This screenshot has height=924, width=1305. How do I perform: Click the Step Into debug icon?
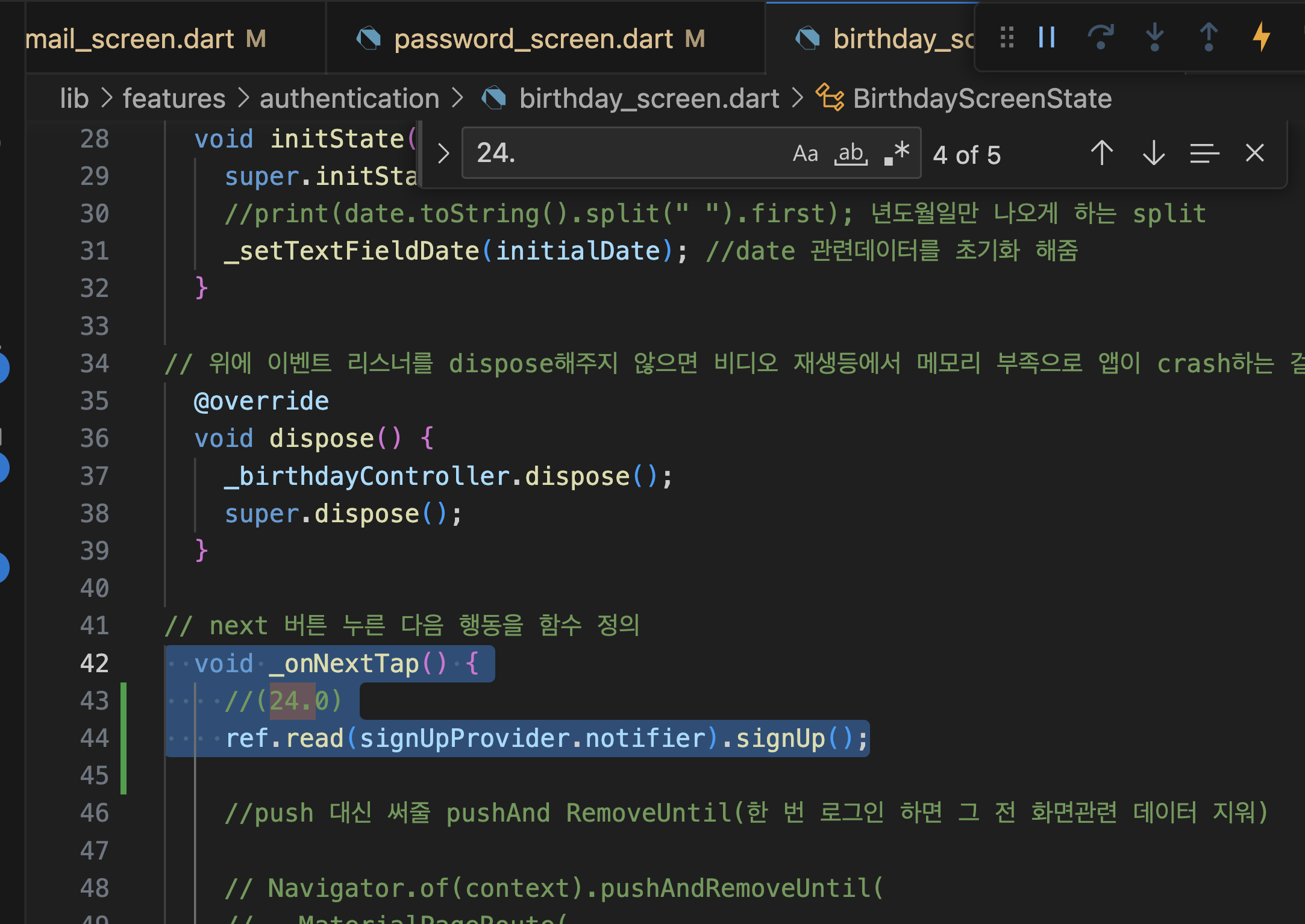1154,37
